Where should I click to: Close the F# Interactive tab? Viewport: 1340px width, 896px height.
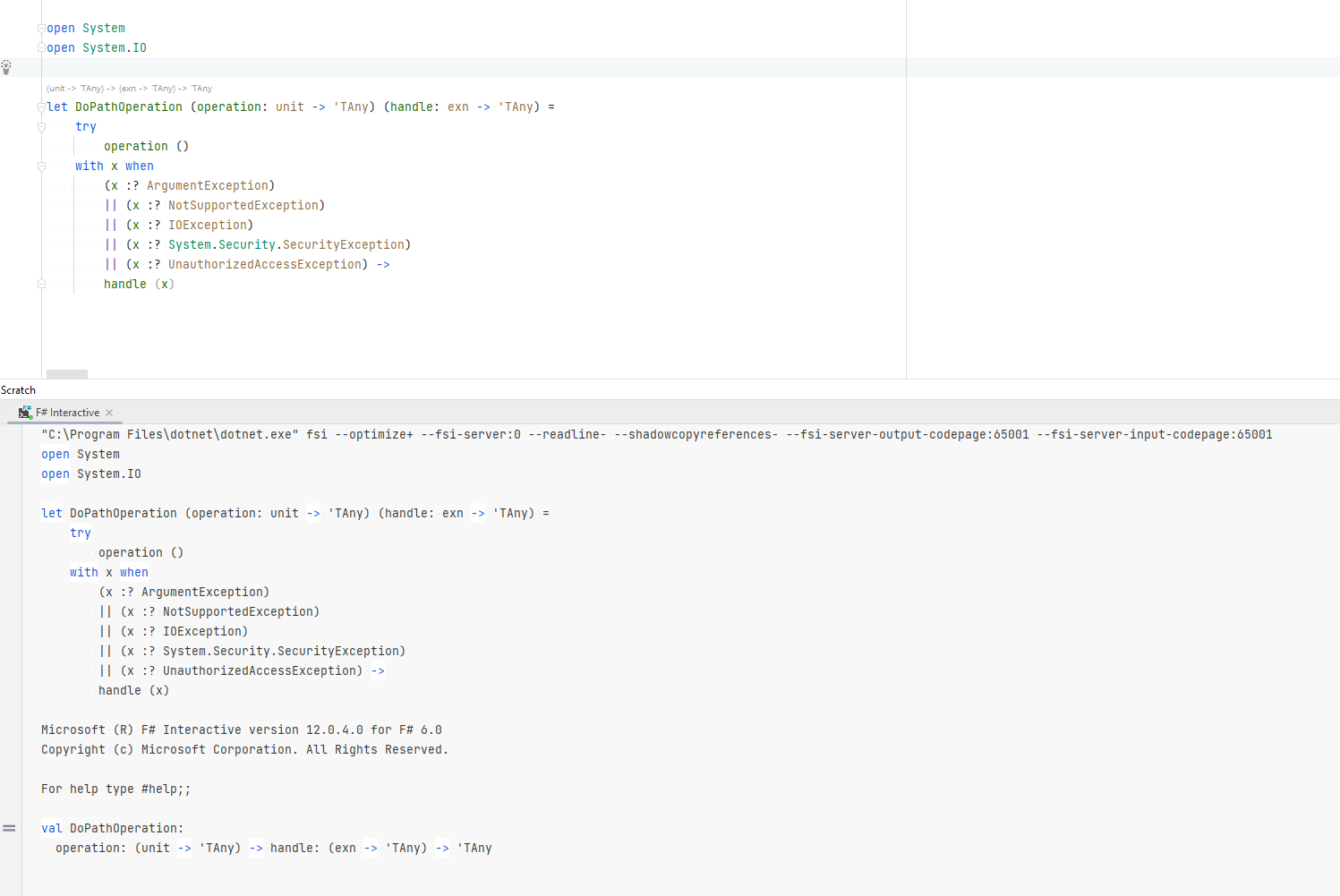pos(109,412)
